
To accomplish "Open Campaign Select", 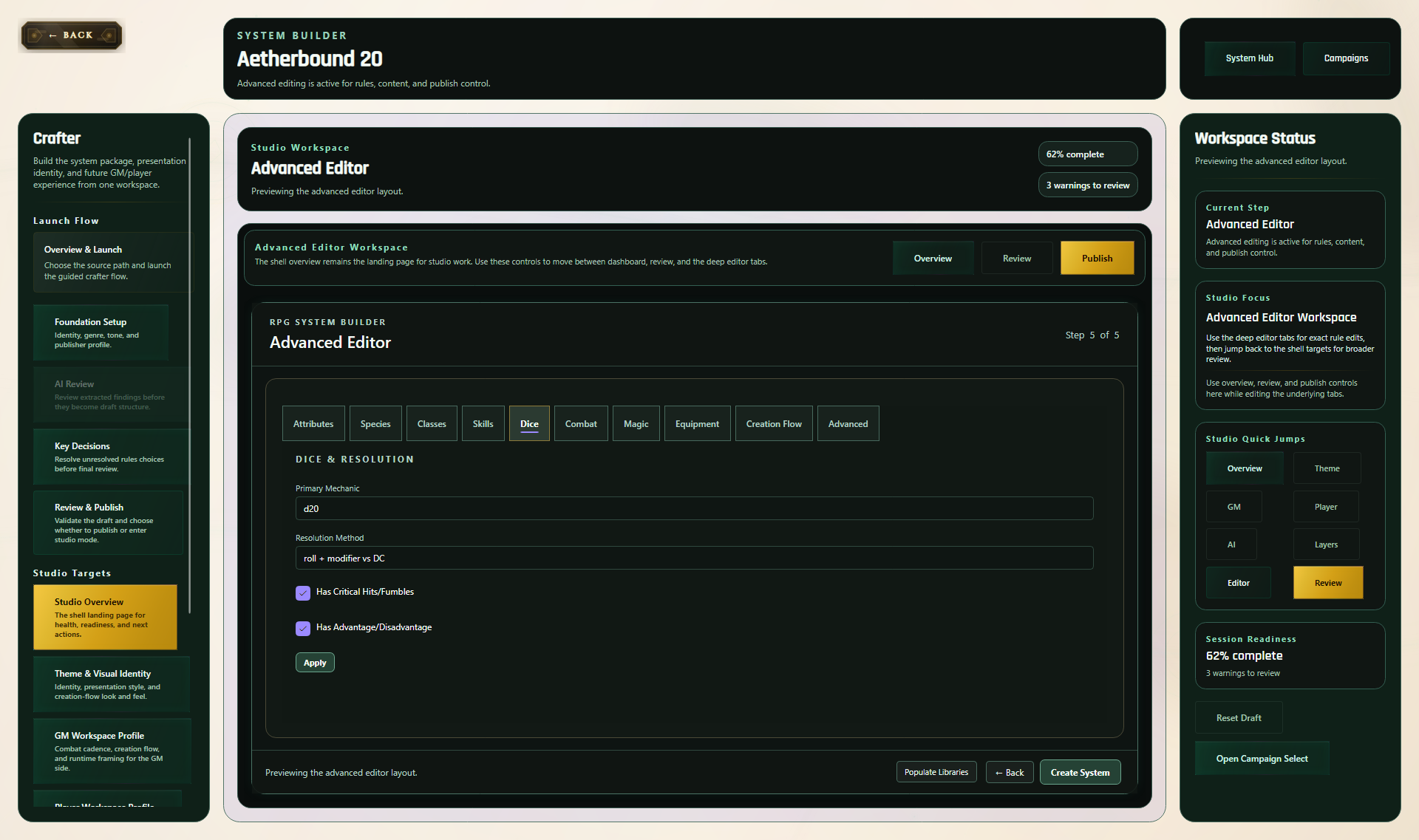I will click(1262, 758).
